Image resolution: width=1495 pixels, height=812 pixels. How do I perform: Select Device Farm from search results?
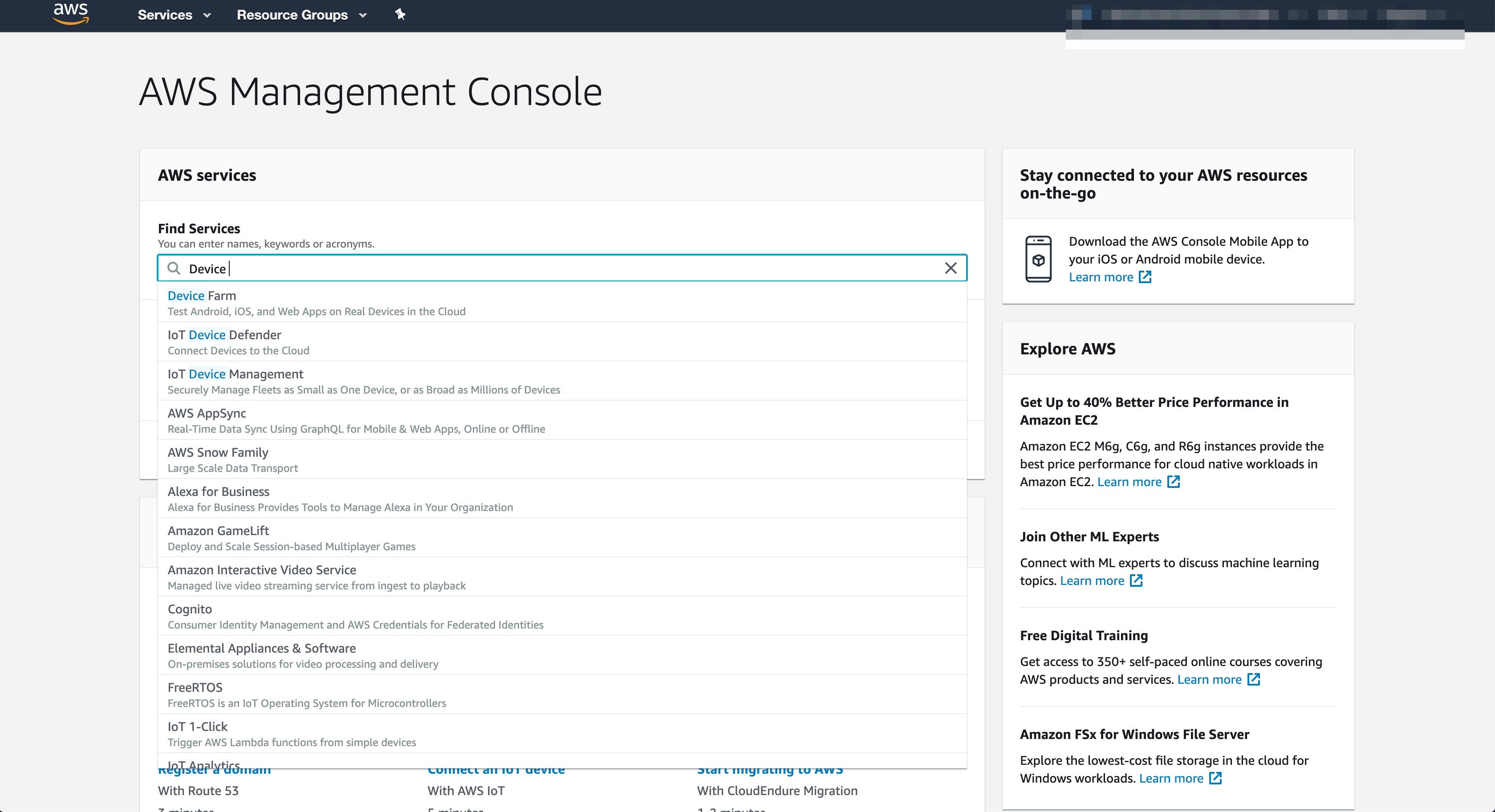pyautogui.click(x=201, y=296)
